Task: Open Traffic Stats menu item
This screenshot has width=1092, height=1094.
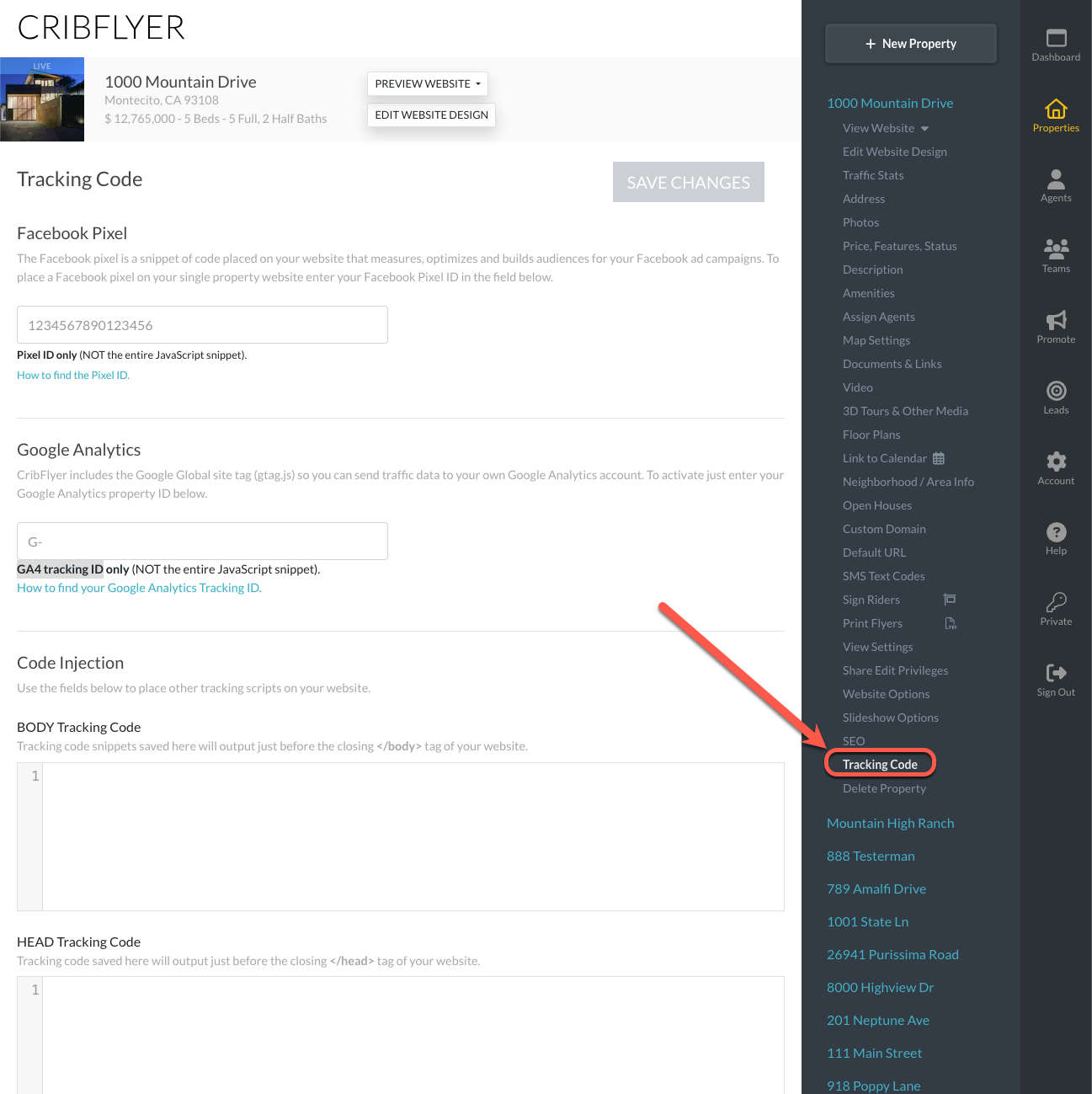Action: (x=873, y=175)
